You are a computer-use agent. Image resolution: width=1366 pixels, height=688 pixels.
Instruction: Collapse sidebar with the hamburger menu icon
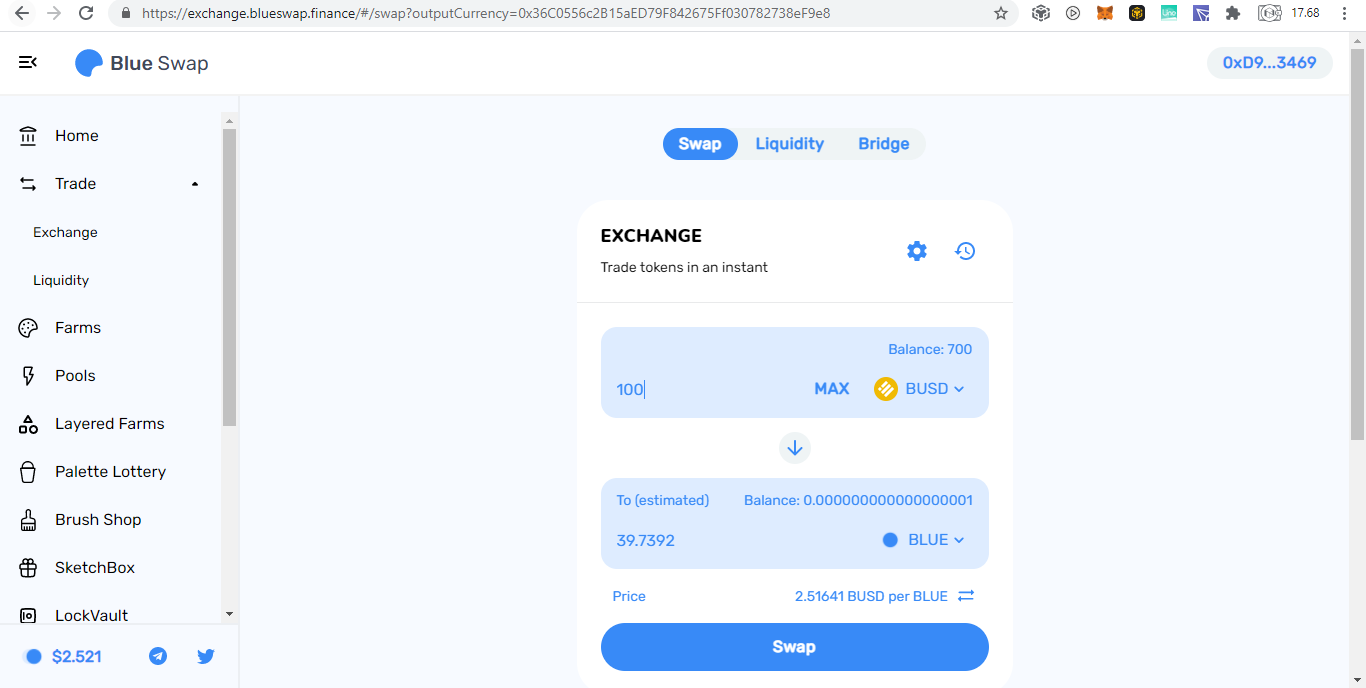point(28,62)
